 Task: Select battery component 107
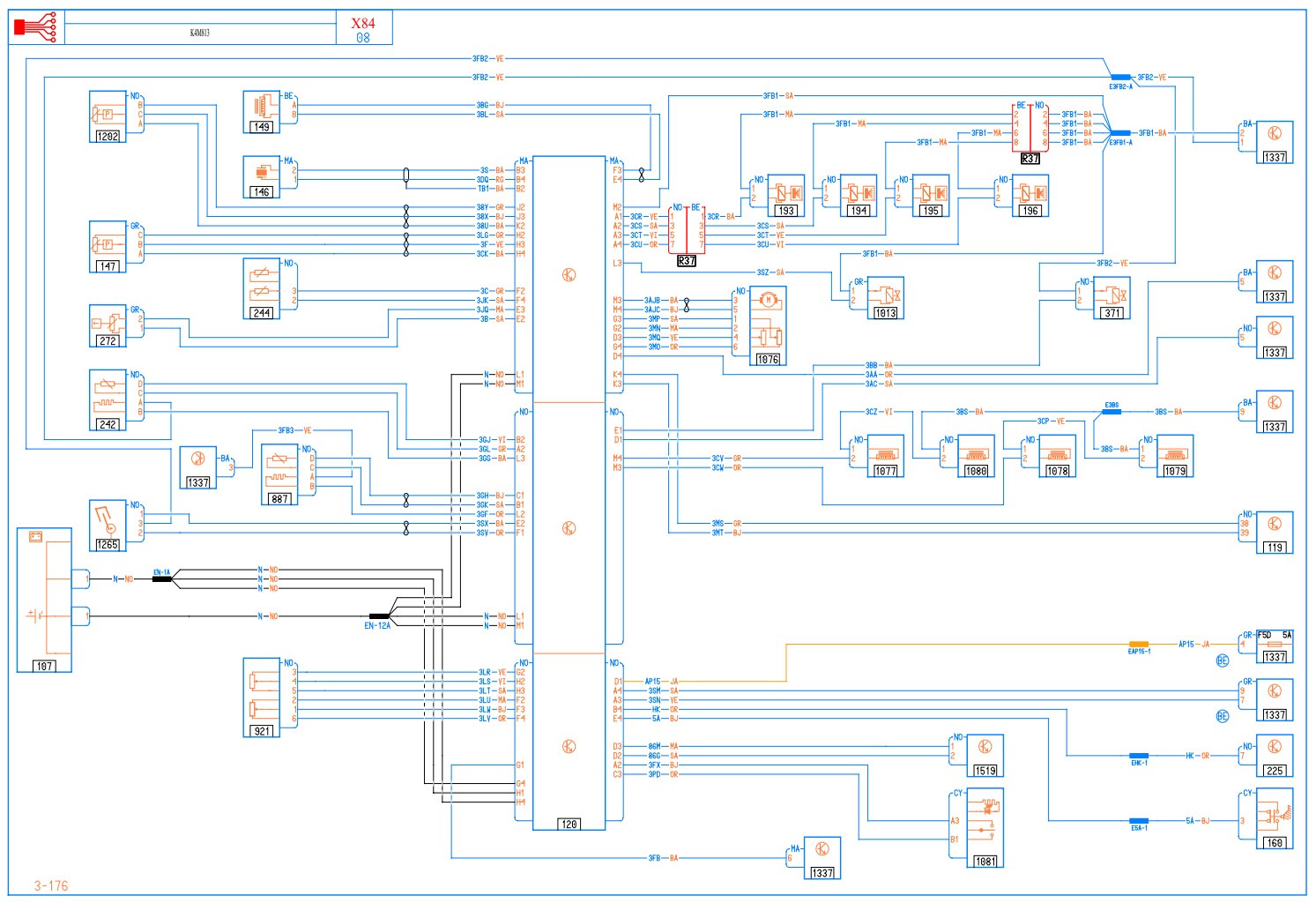(x=44, y=601)
